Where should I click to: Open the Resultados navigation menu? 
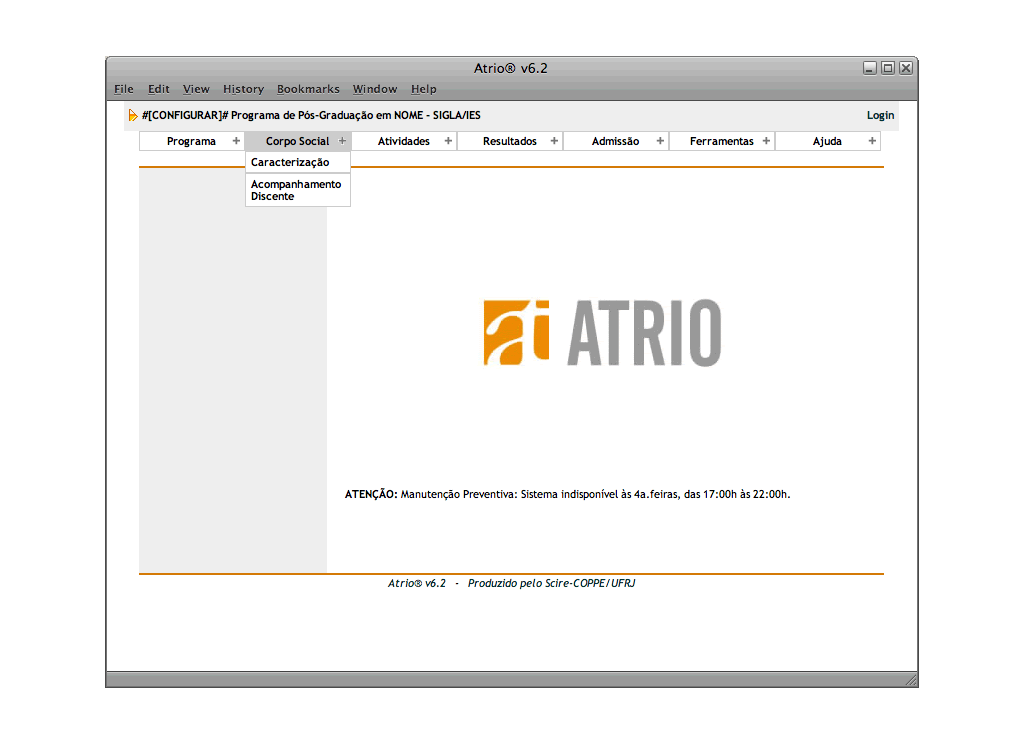pos(509,141)
